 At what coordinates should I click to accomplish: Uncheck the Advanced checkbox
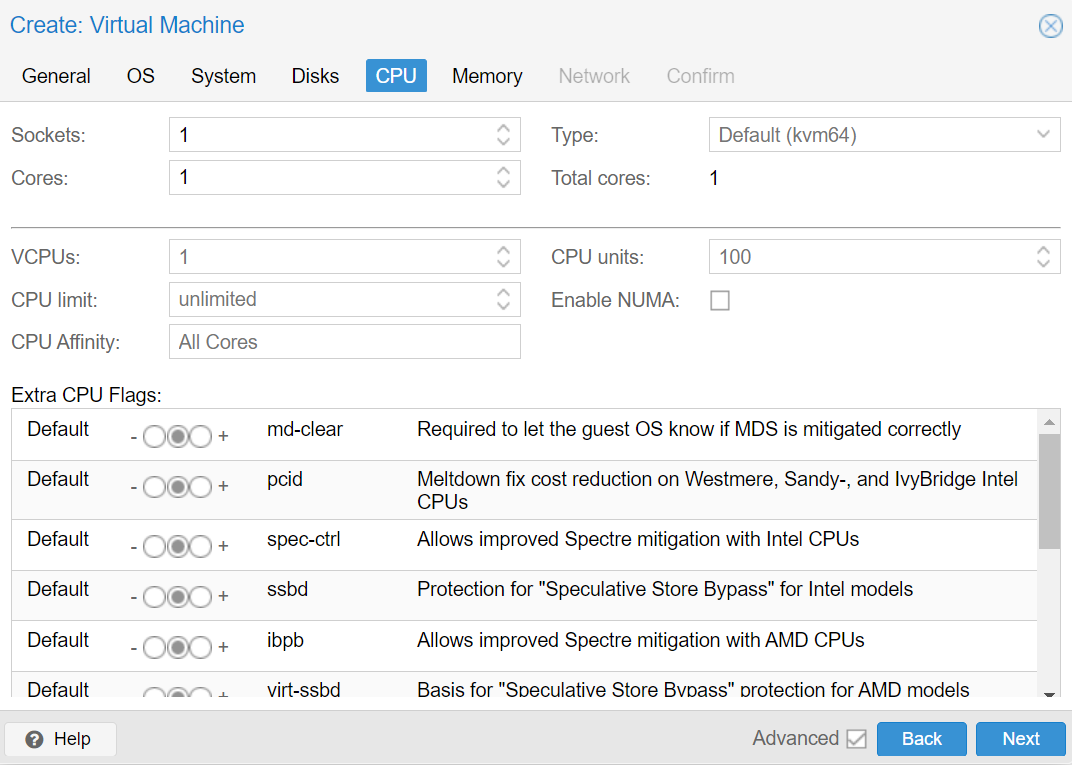click(x=856, y=739)
